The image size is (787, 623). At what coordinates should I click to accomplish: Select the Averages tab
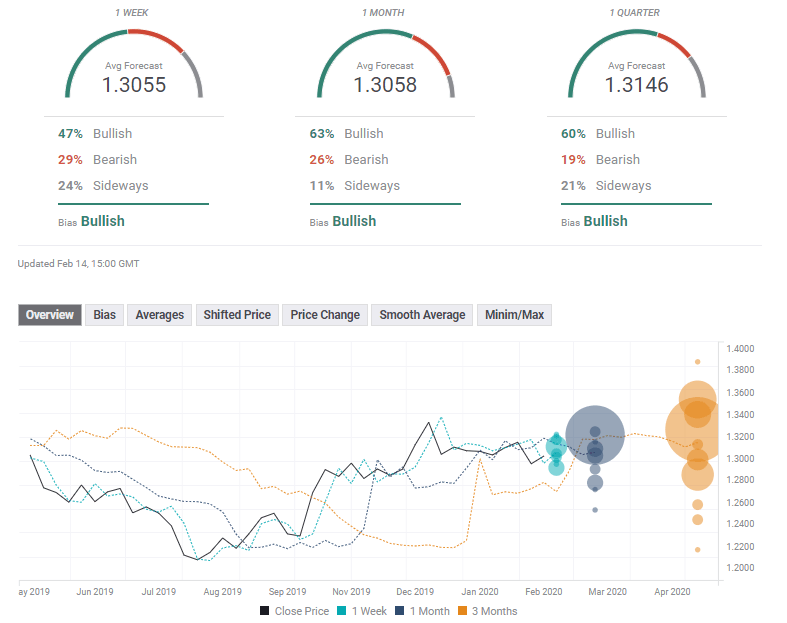159,315
